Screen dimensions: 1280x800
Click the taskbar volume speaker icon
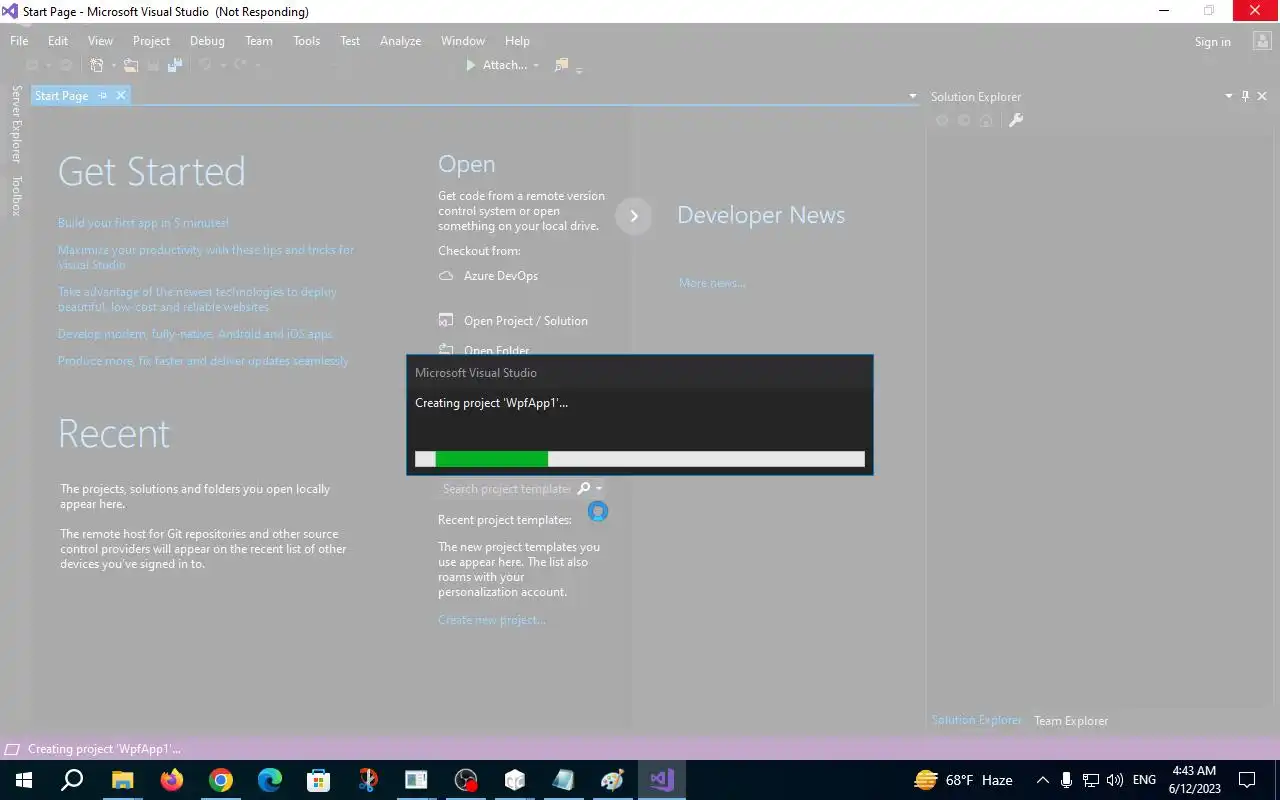pos(1115,780)
